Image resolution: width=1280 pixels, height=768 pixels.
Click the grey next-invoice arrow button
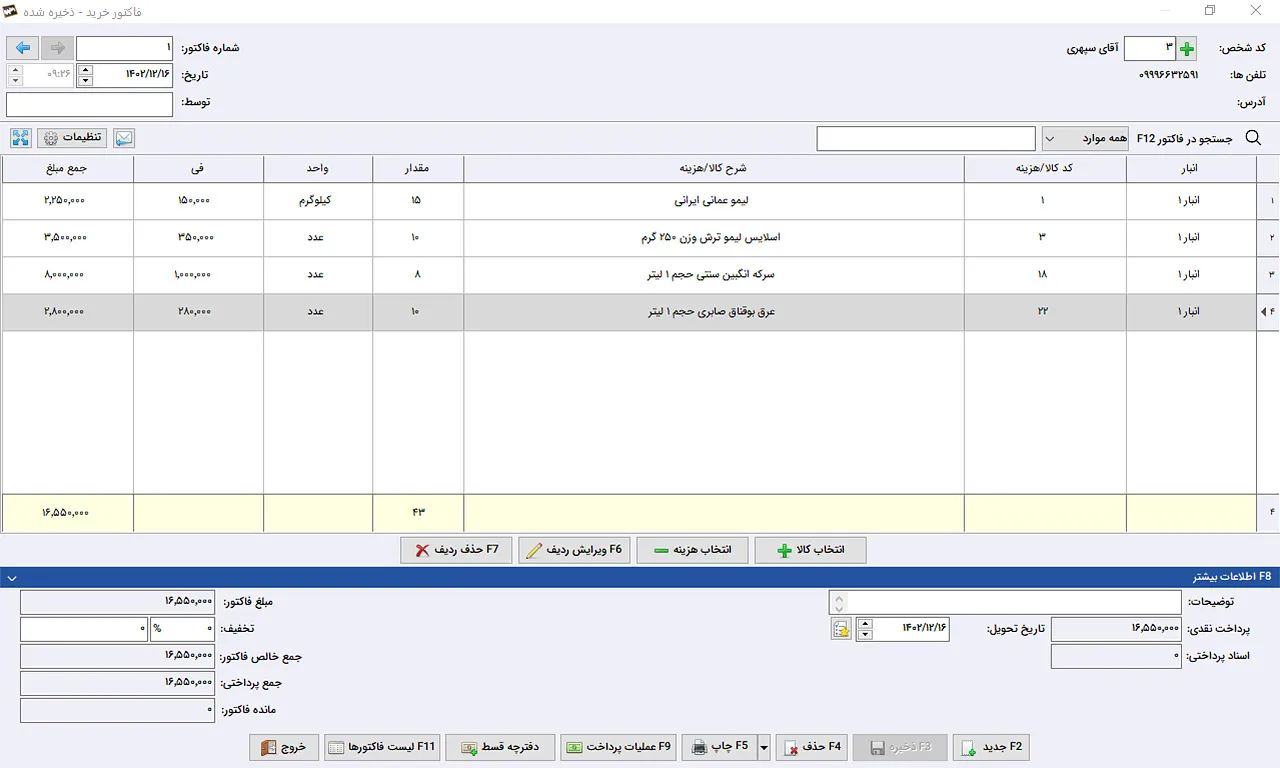click(57, 48)
